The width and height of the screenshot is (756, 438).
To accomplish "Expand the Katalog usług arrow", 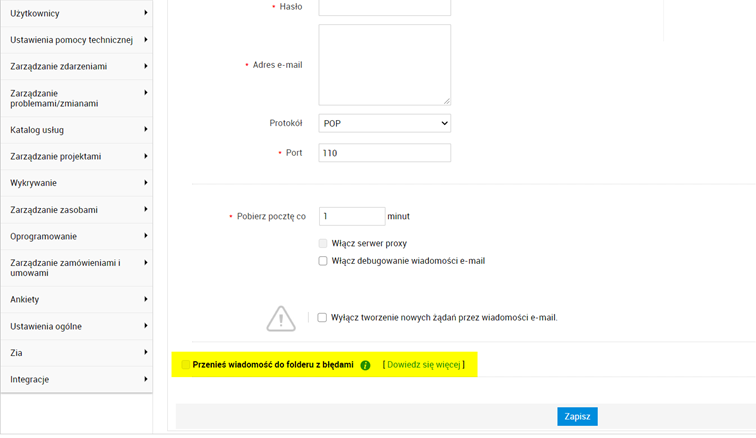I will click(146, 130).
